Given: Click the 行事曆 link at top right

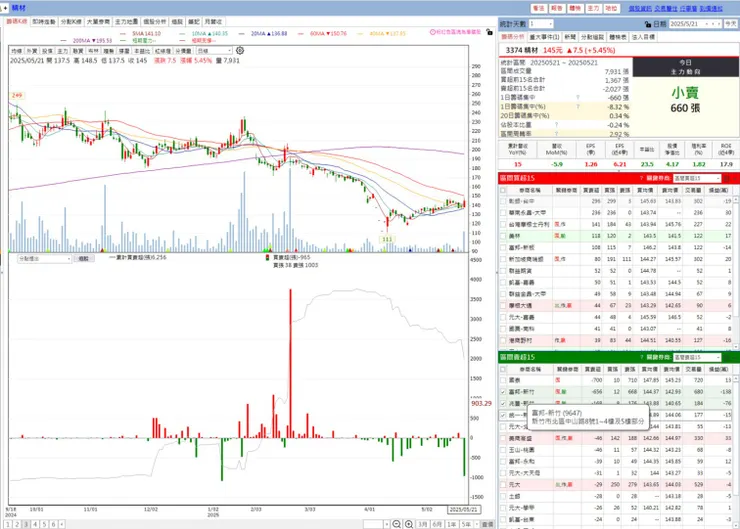Looking at the screenshot, I should pos(689,8).
